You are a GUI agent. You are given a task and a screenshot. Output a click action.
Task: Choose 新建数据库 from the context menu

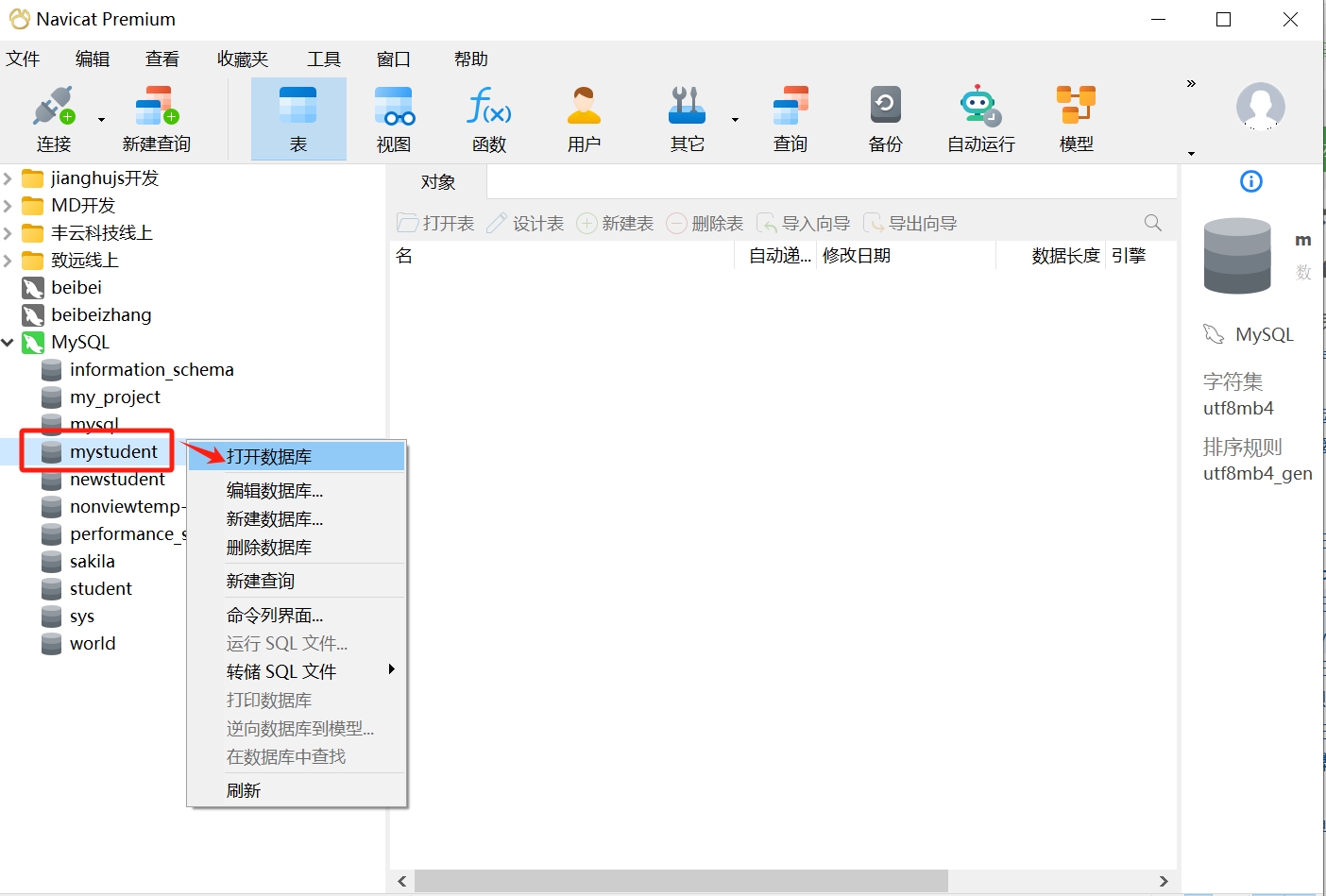click(x=275, y=518)
